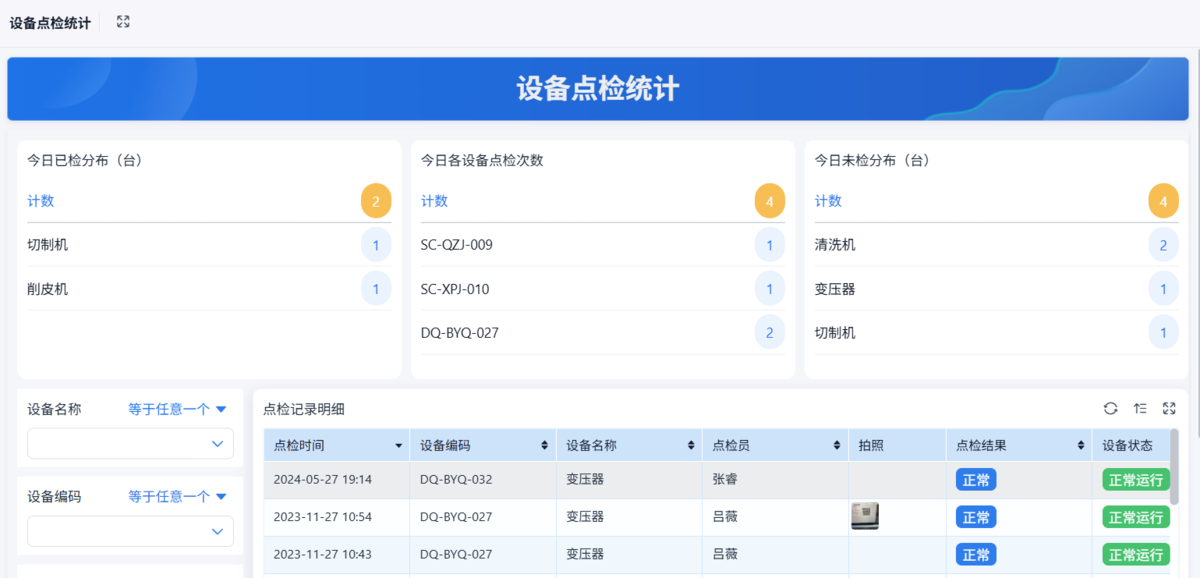Screen dimensions: 1200x578
Task: Maximize the 点检记录明细 panel
Action: 1169,408
